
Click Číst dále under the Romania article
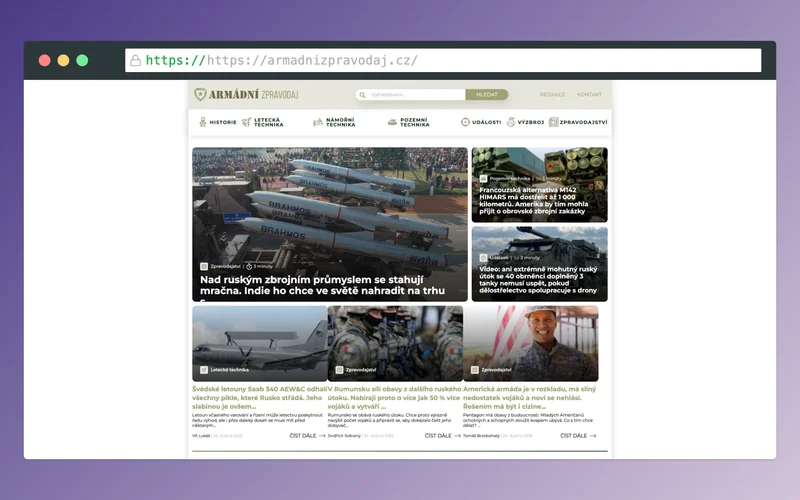coord(442,436)
